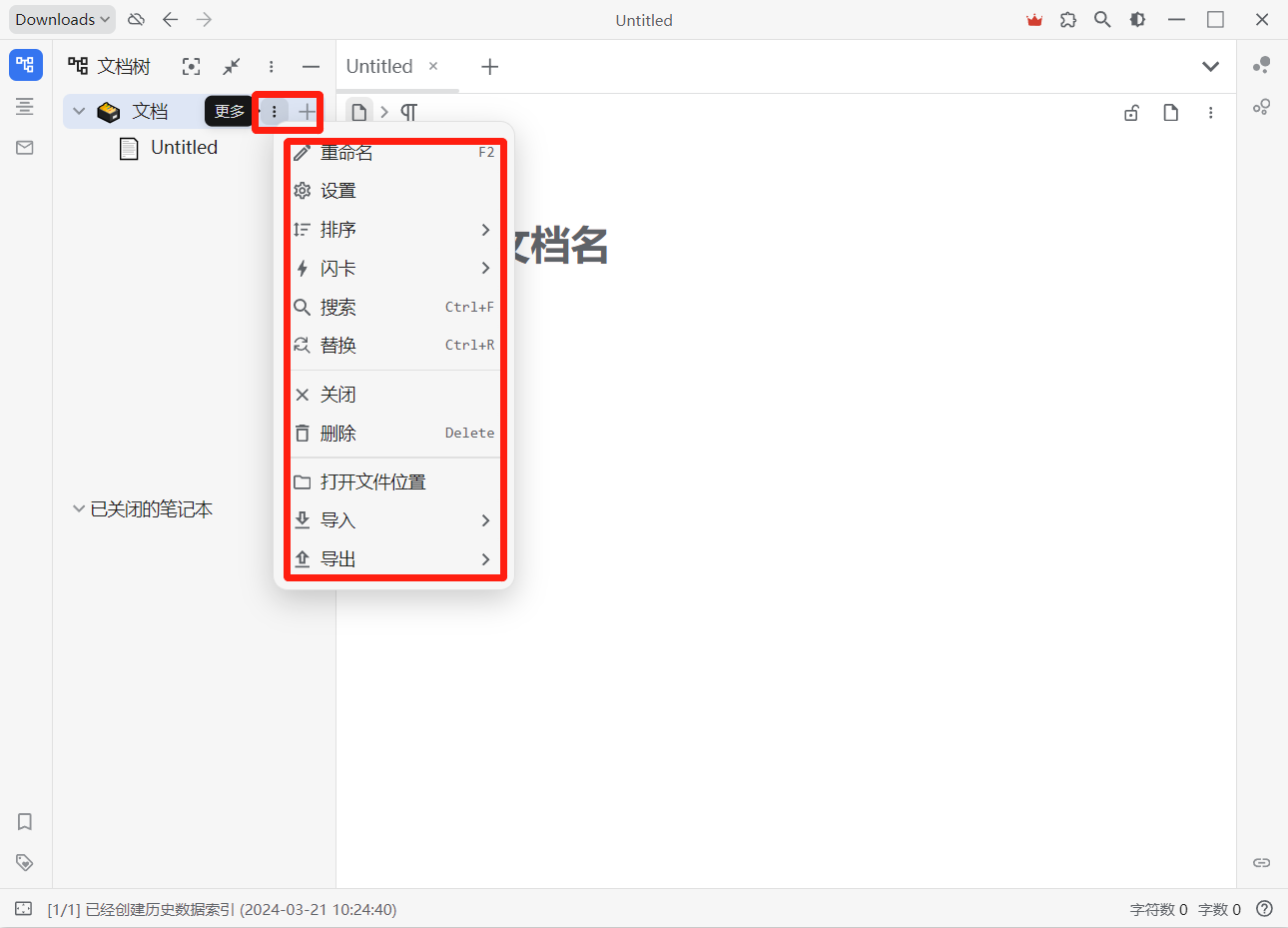The width and height of the screenshot is (1288, 928).
Task: Click the focus current document icon
Action: click(191, 66)
